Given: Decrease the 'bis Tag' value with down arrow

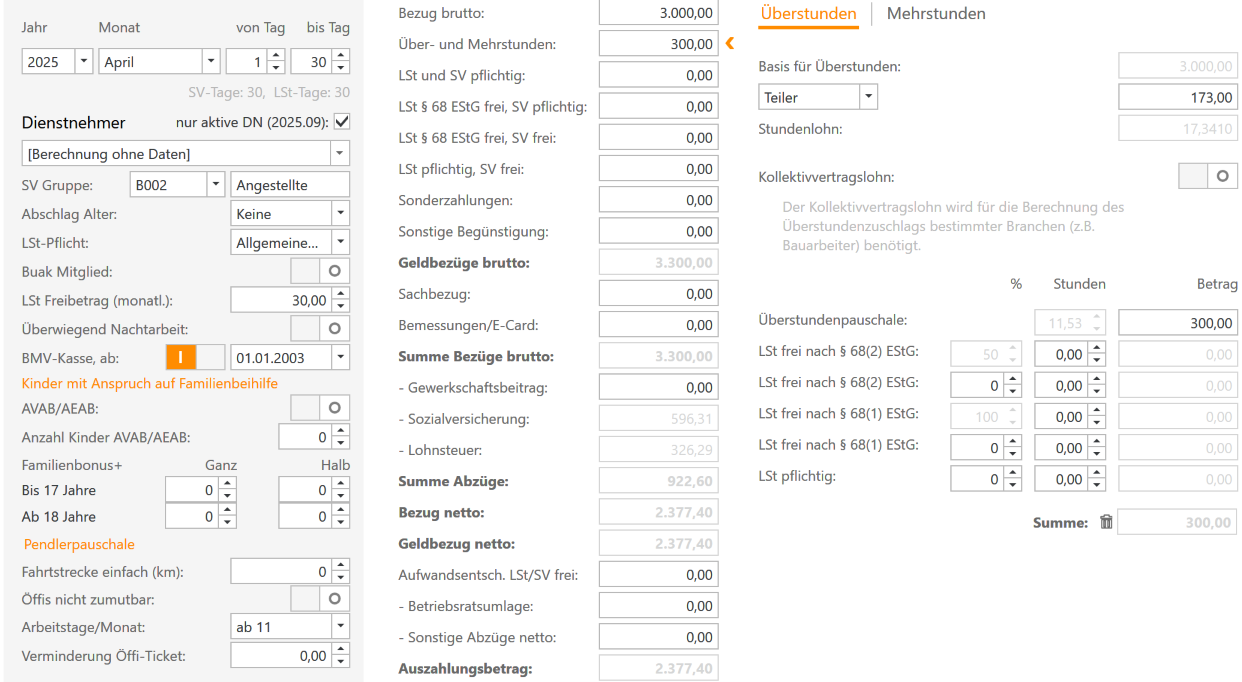Looking at the screenshot, I should pyautogui.click(x=341, y=67).
